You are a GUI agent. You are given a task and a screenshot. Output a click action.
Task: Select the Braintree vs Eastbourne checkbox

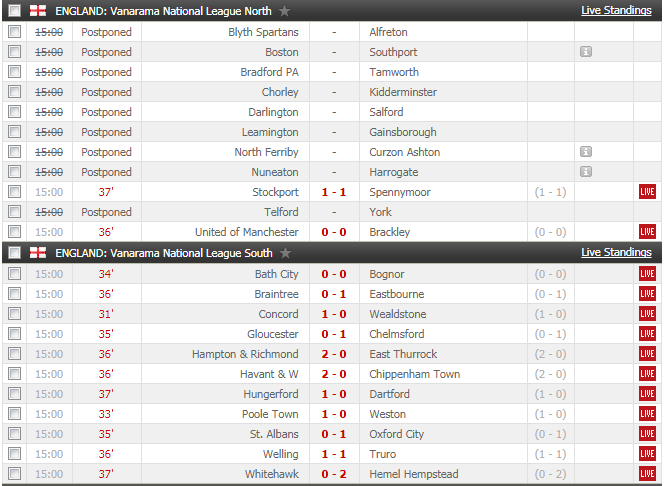pyautogui.click(x=14, y=294)
